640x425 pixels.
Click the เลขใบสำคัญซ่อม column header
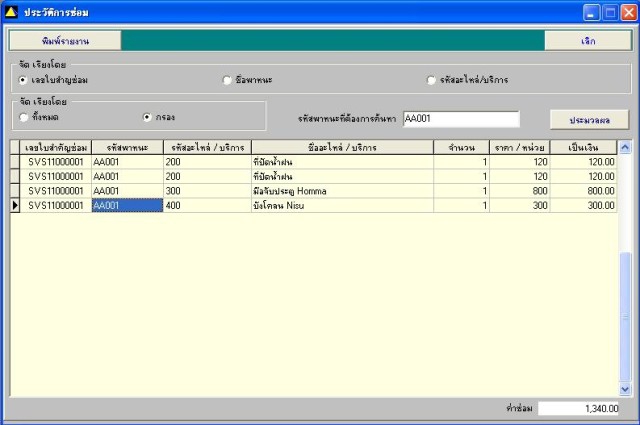coord(56,147)
